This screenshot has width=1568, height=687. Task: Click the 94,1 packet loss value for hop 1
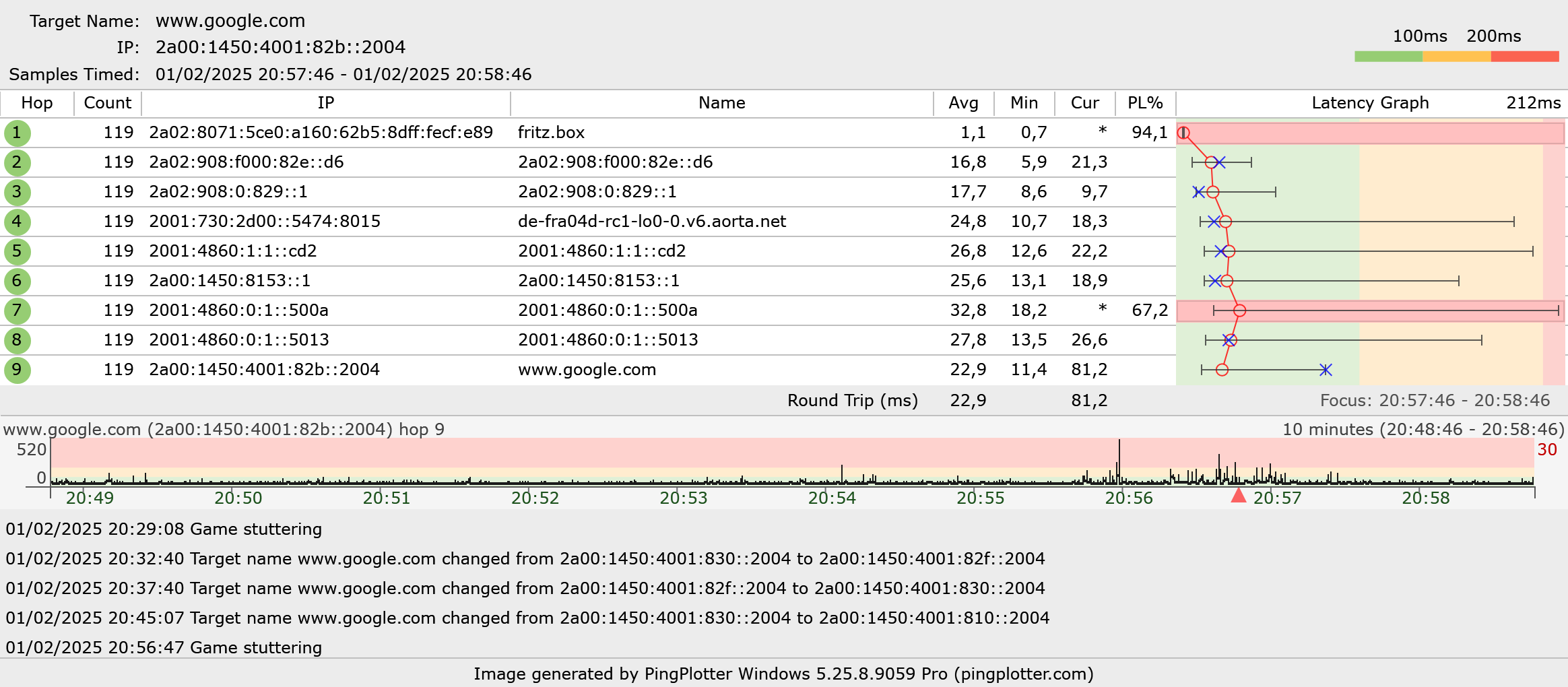(x=1150, y=133)
